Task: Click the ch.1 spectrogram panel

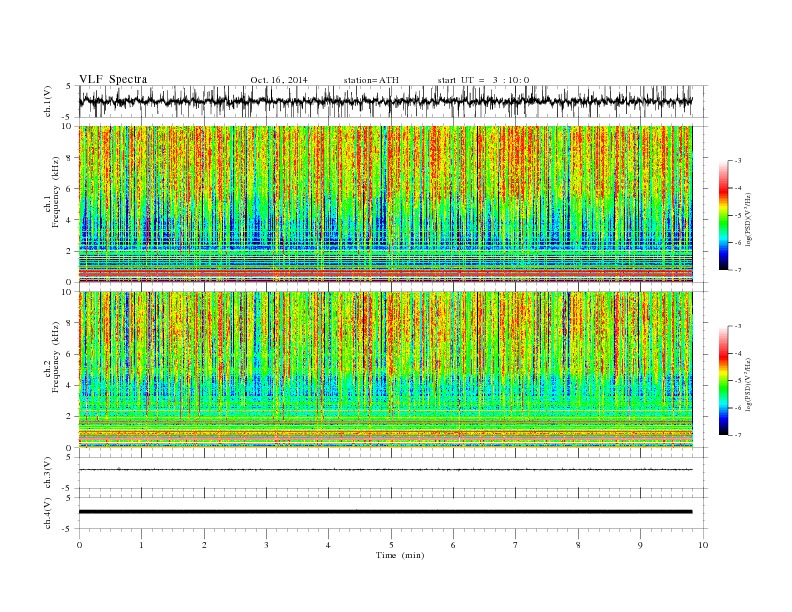Action: pyautogui.click(x=386, y=204)
